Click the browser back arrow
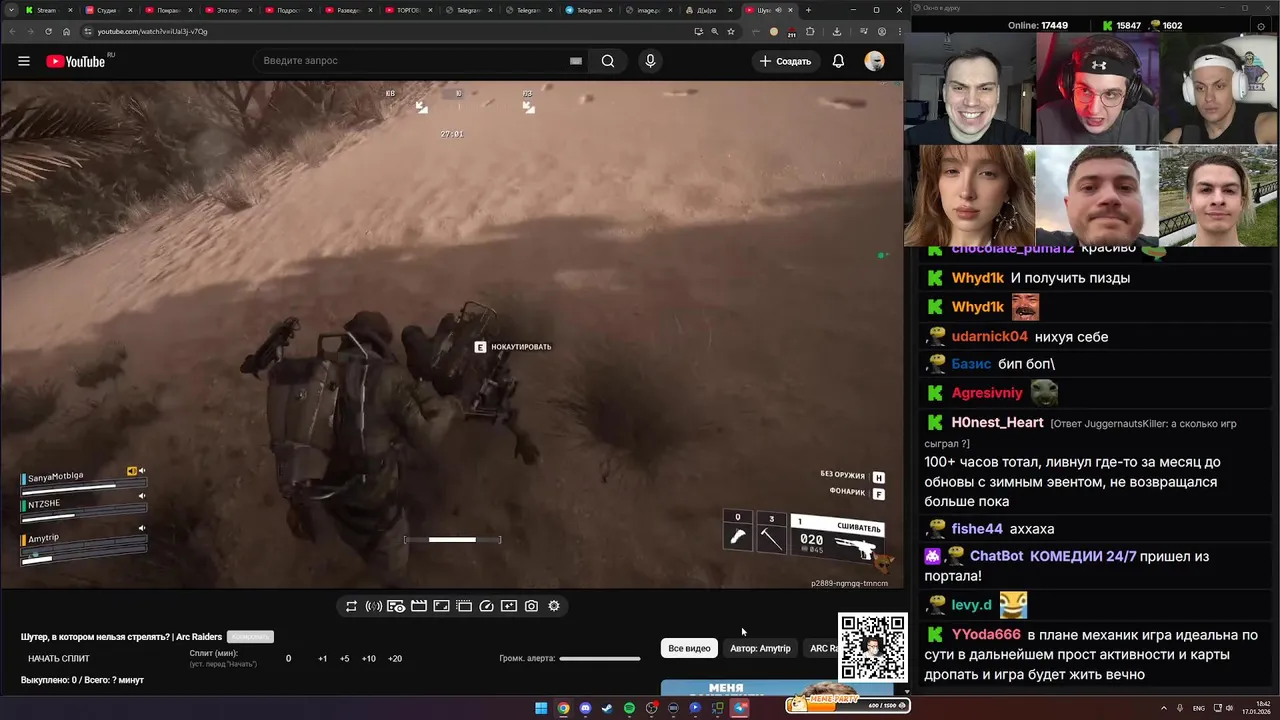The height and width of the screenshot is (720, 1280). [x=12, y=31]
